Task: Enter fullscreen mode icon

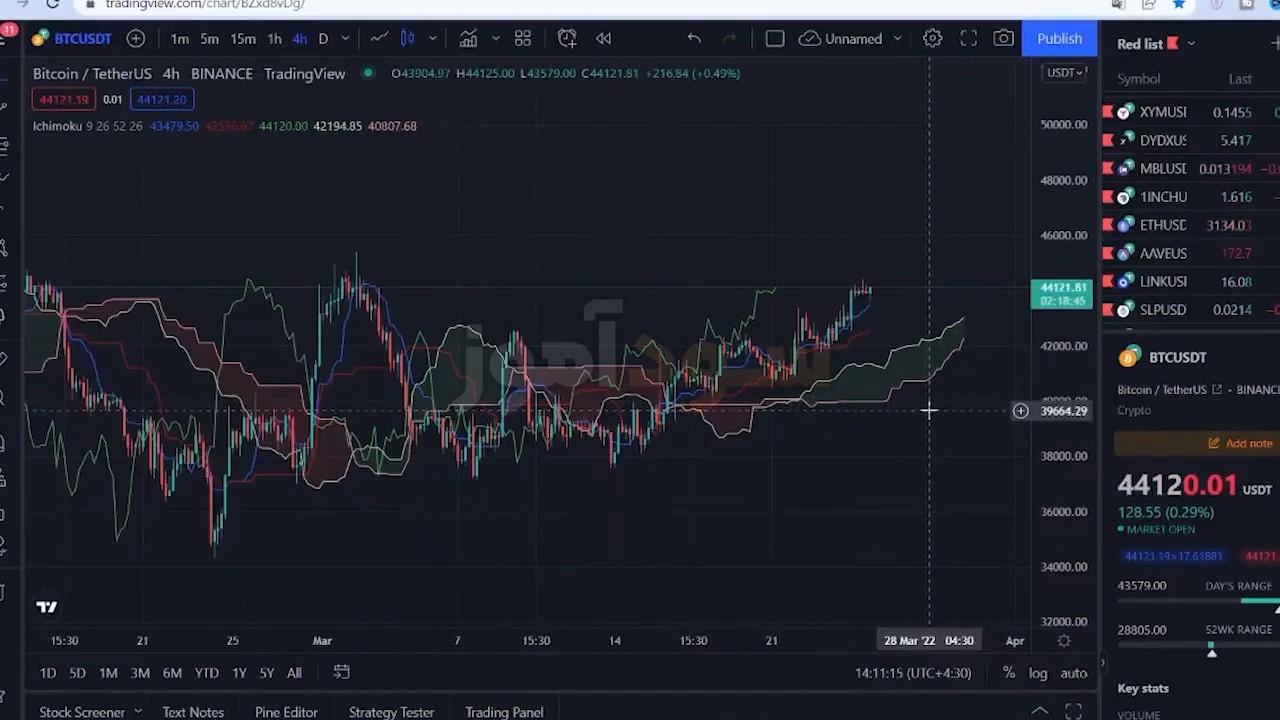Action: click(x=969, y=39)
